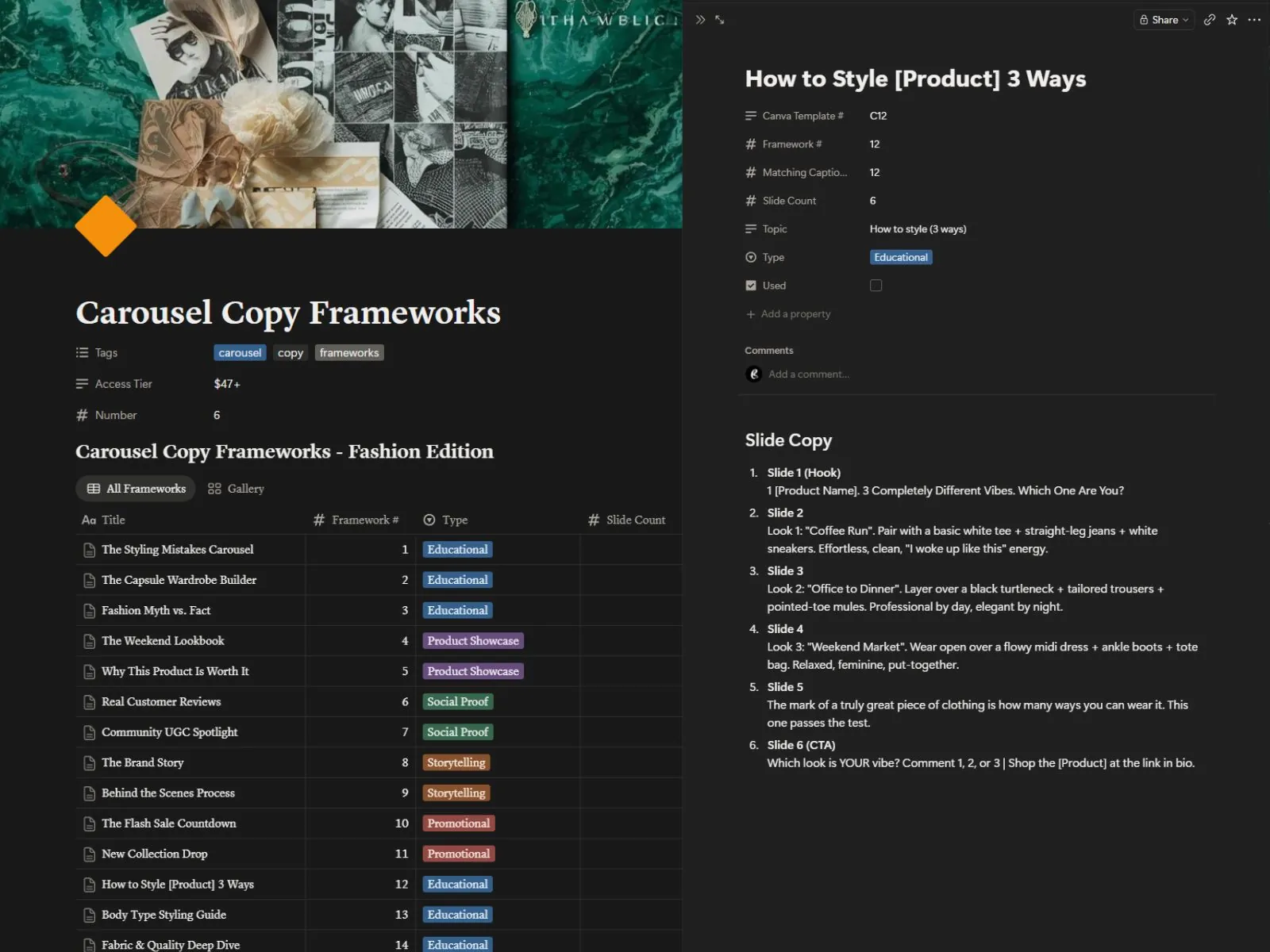Click the Used property checkbox icon

751,286
